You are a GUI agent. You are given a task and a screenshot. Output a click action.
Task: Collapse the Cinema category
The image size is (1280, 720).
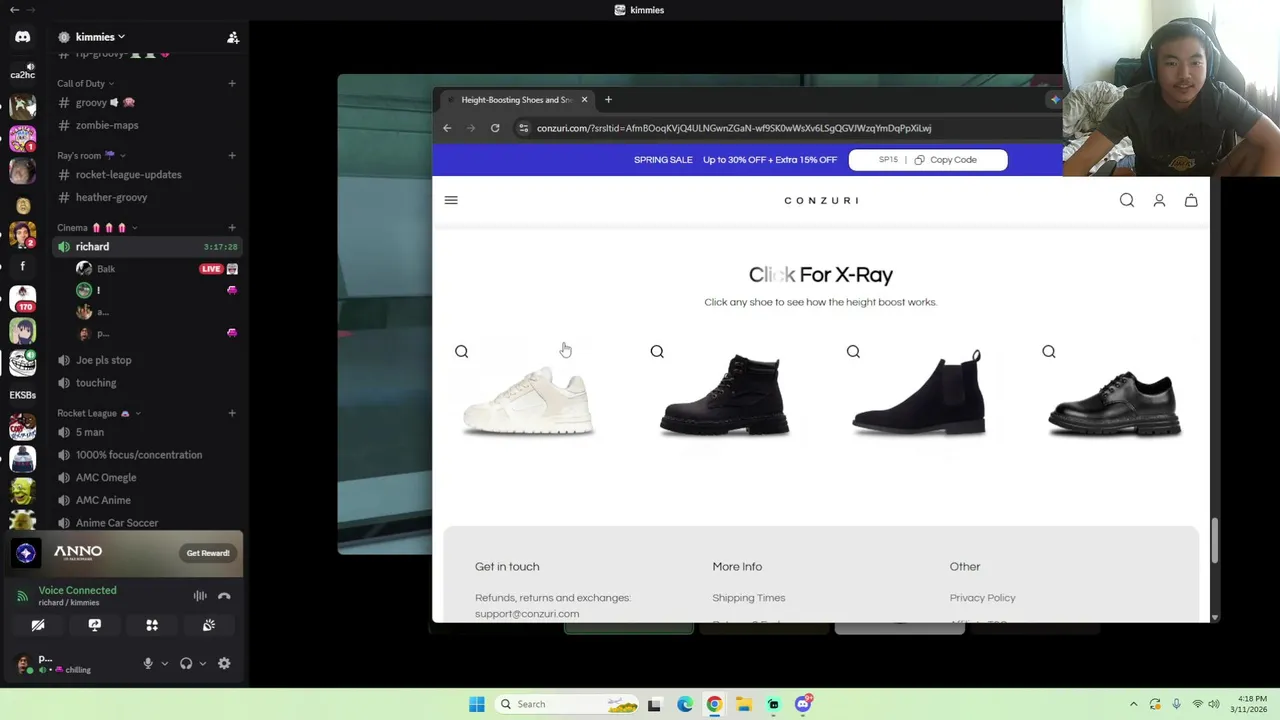pyautogui.click(x=97, y=227)
